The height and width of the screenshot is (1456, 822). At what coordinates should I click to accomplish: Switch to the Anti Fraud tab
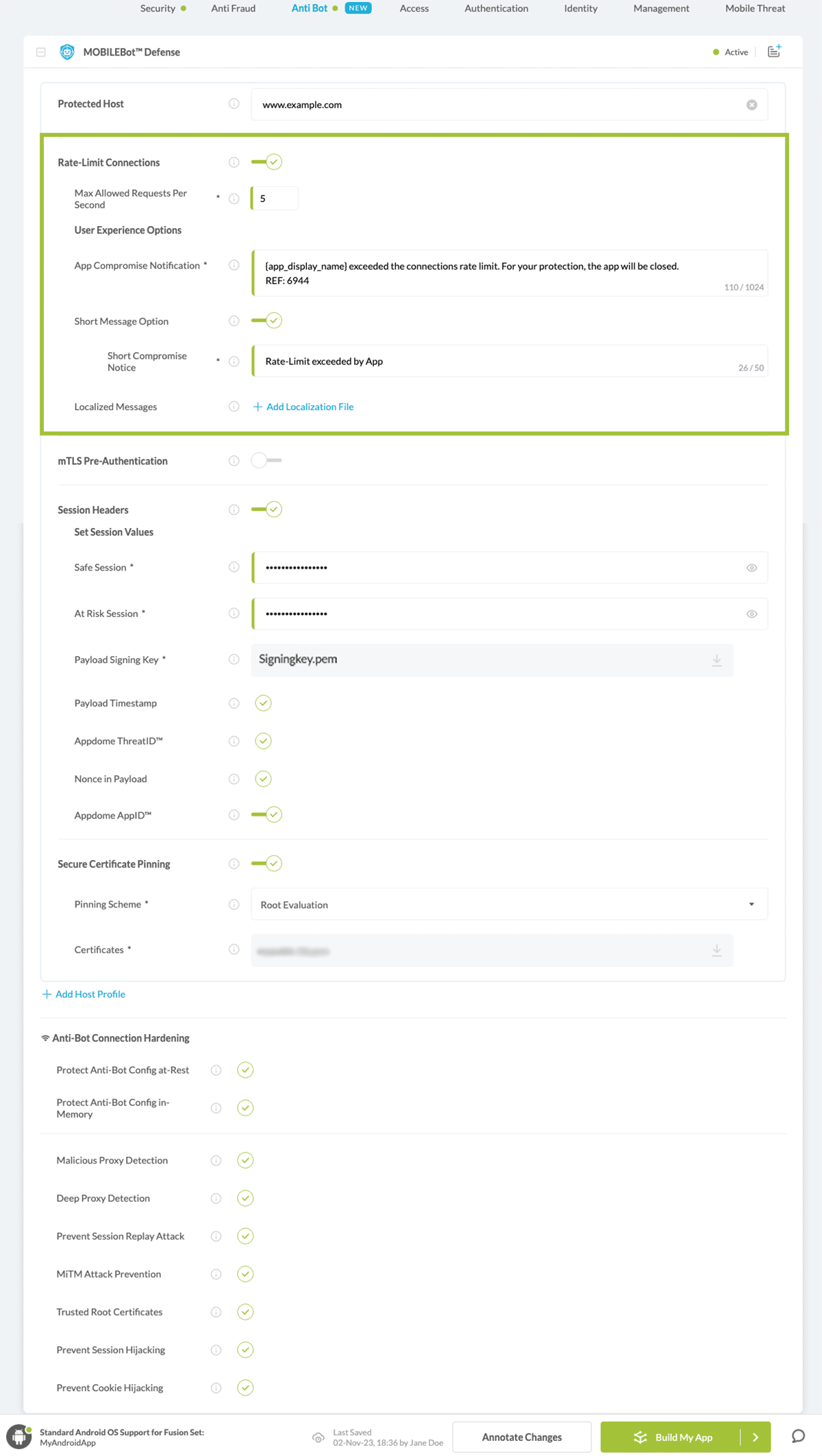[x=233, y=8]
